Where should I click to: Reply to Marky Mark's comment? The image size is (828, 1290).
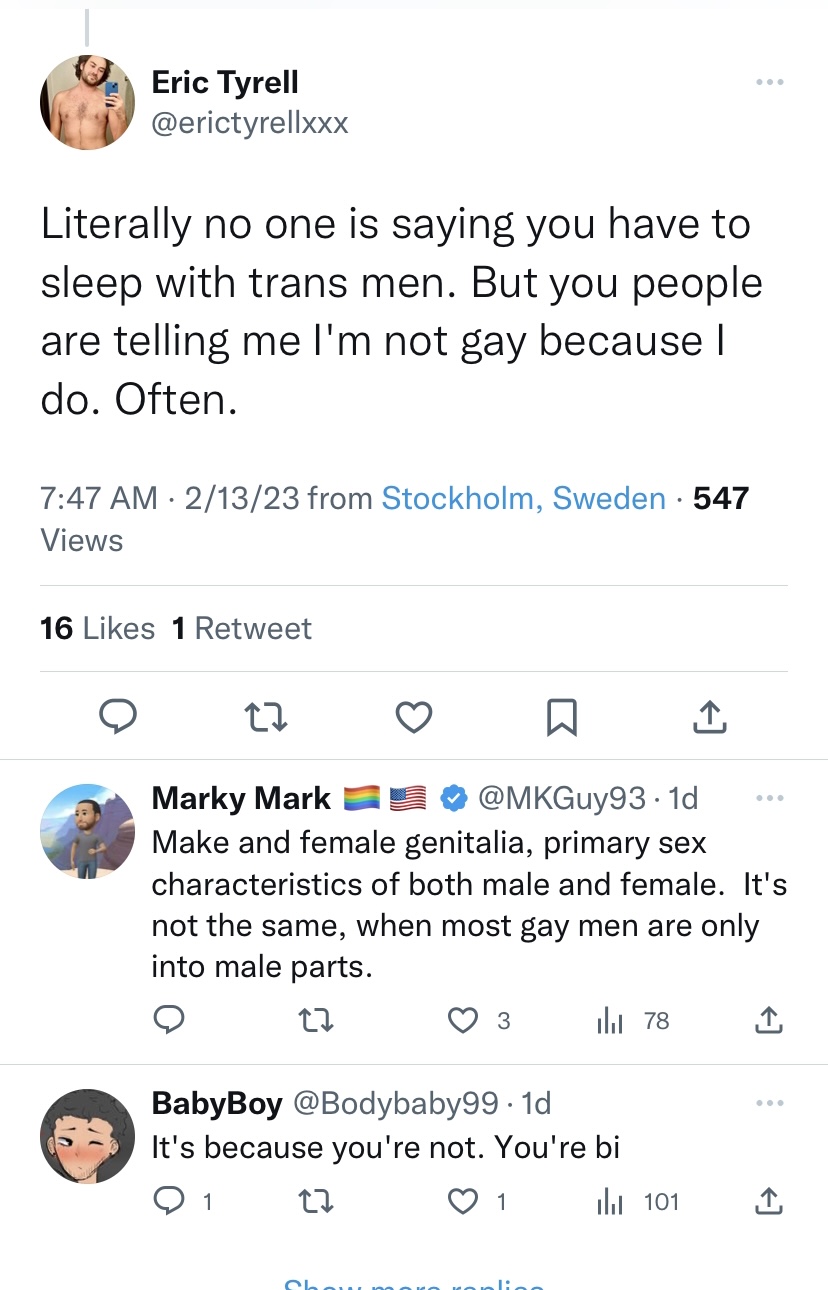click(168, 1020)
